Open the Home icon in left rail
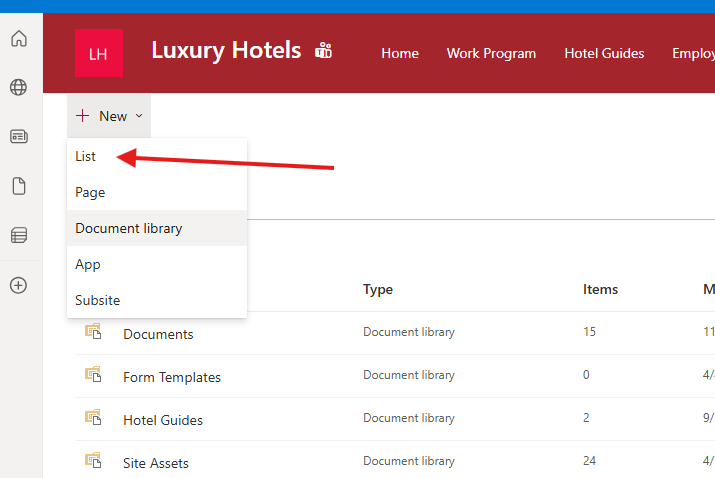Viewport: 715px width, 478px height. 18,40
